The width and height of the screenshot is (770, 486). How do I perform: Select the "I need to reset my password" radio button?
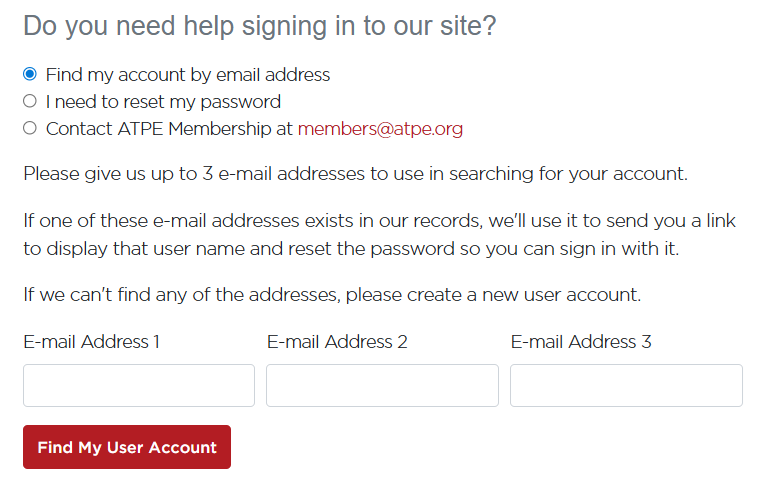[30, 101]
